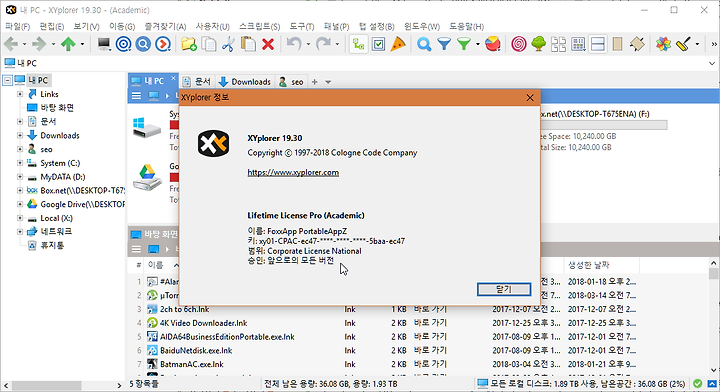
Task: Click the colorful flower icon
Action: click(x=663, y=44)
